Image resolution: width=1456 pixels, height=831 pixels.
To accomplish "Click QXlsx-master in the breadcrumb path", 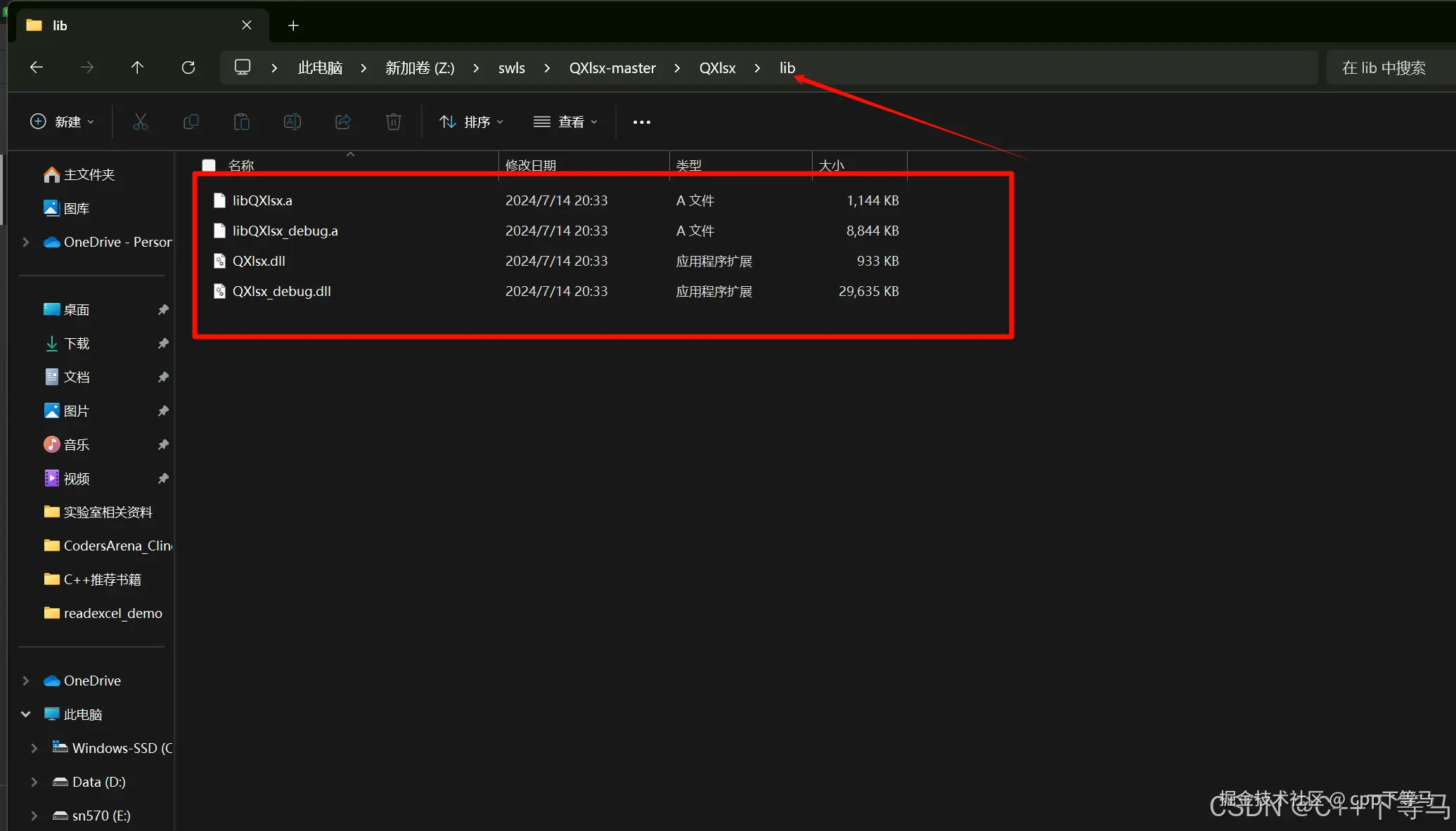I will tap(612, 67).
